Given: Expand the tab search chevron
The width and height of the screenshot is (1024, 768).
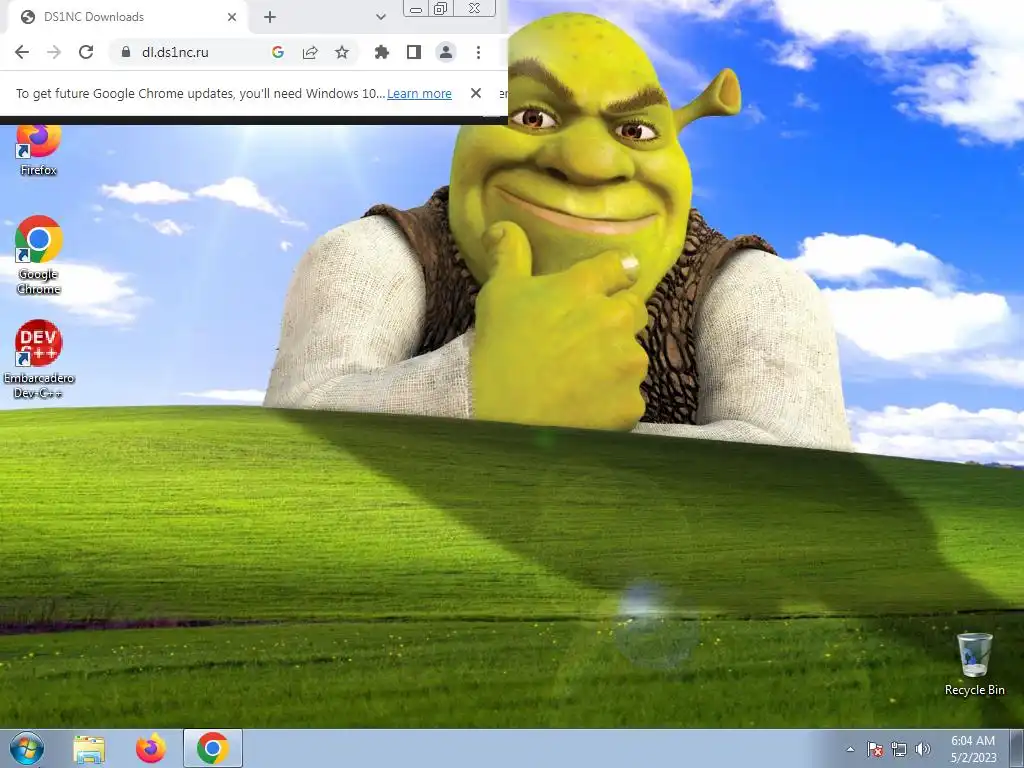Looking at the screenshot, I should [x=381, y=17].
